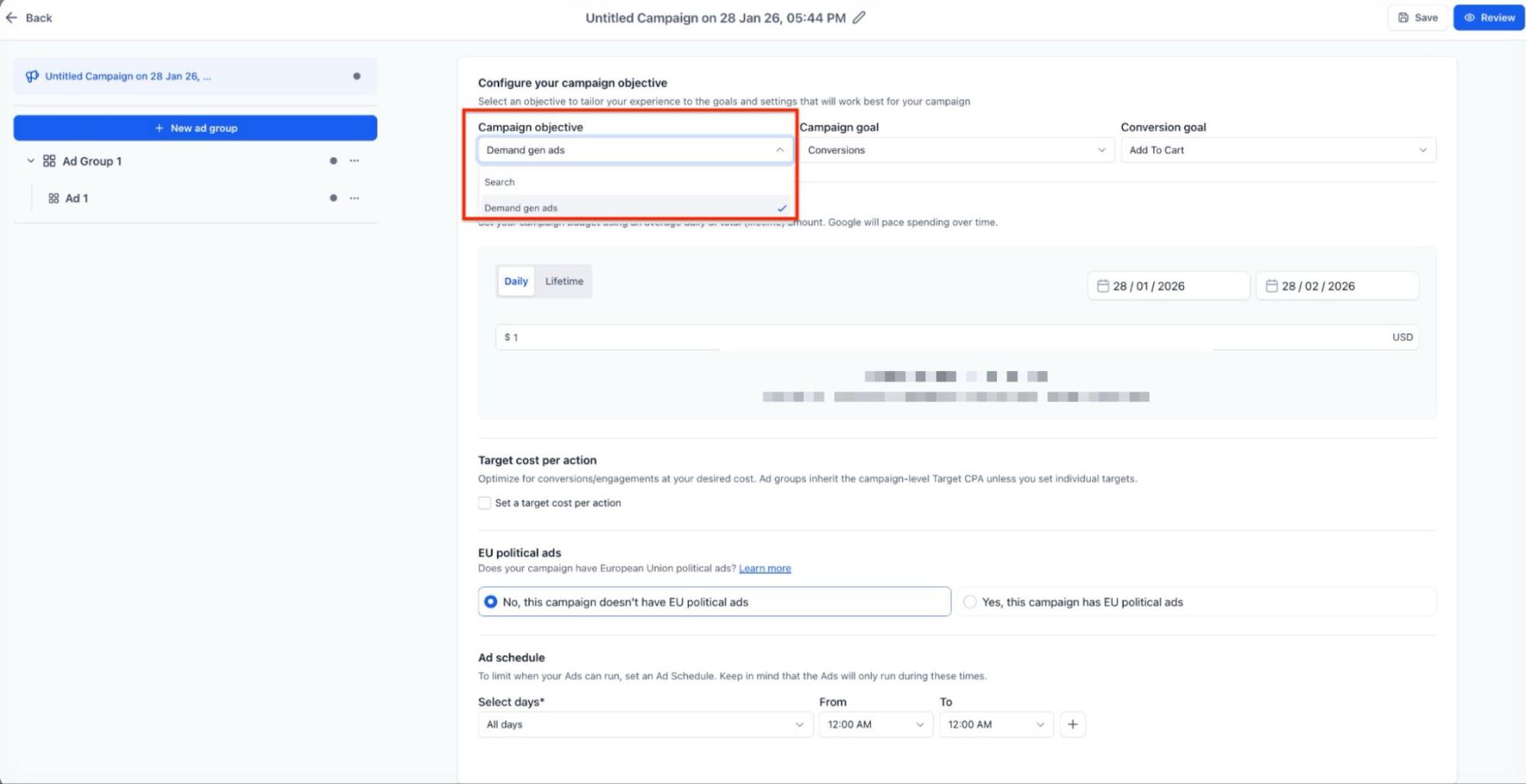1526x784 pixels.
Task: Open the start date calendar icon
Action: (x=1102, y=286)
